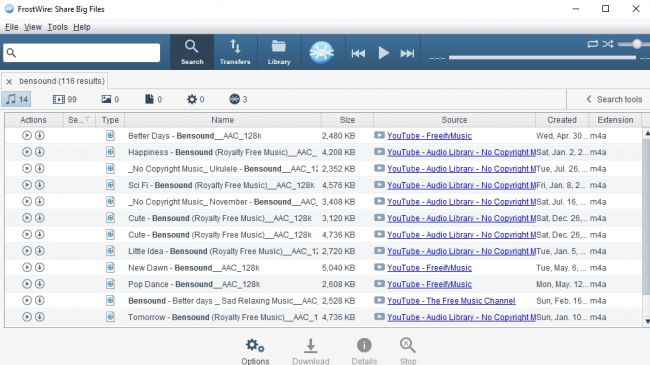
Task: Open the File menu
Action: pos(11,27)
